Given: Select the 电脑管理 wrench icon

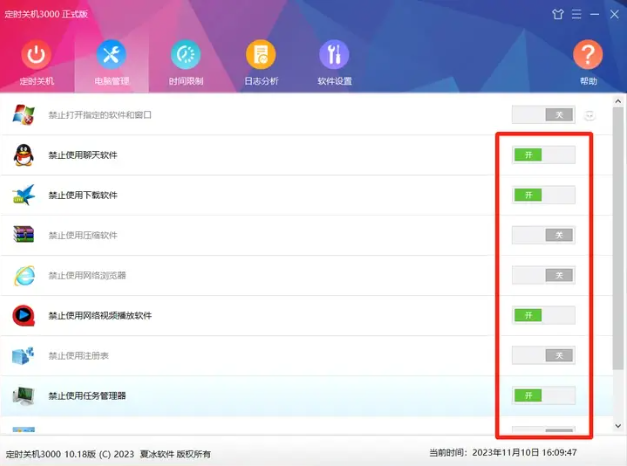Looking at the screenshot, I should pyautogui.click(x=111, y=54).
